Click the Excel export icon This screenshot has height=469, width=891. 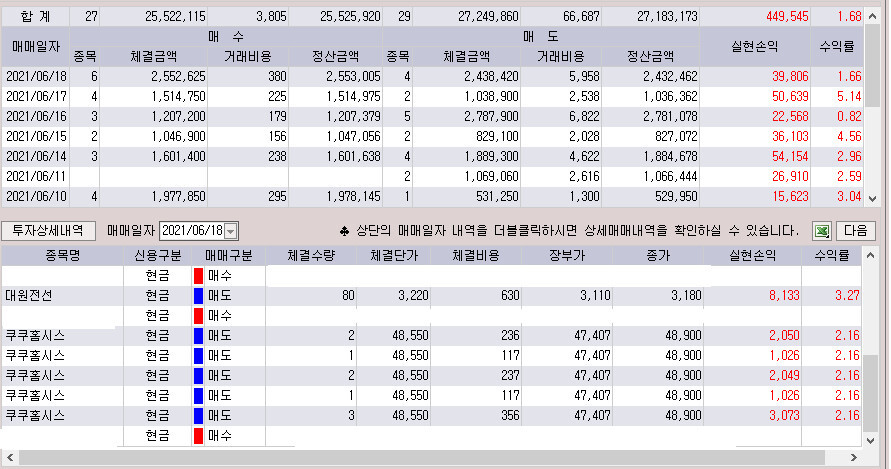point(822,231)
